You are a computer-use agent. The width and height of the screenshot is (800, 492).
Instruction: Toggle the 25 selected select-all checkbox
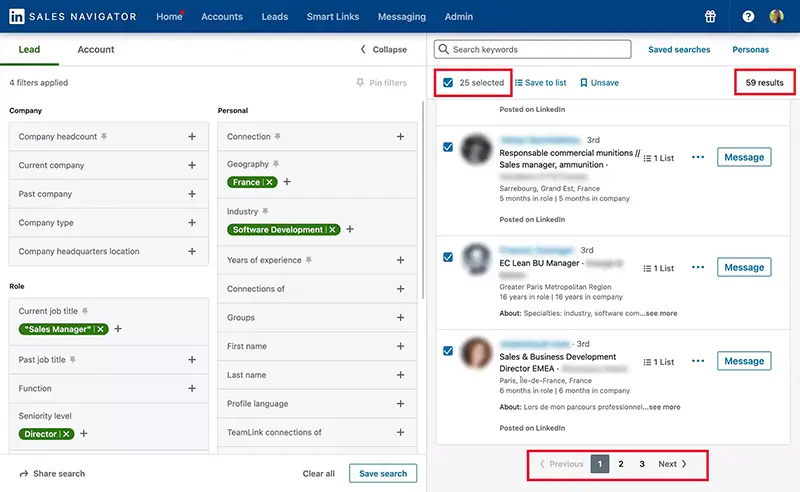(x=448, y=83)
